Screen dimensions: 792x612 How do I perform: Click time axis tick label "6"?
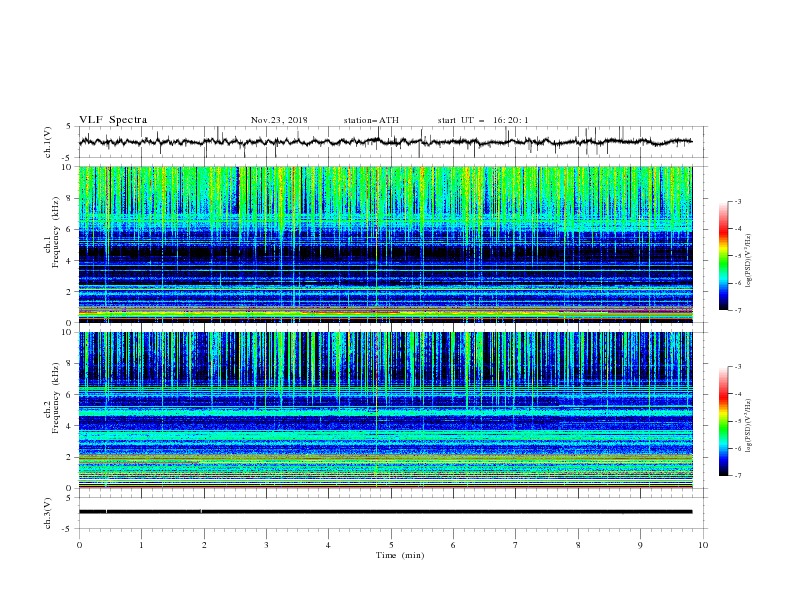(x=453, y=545)
